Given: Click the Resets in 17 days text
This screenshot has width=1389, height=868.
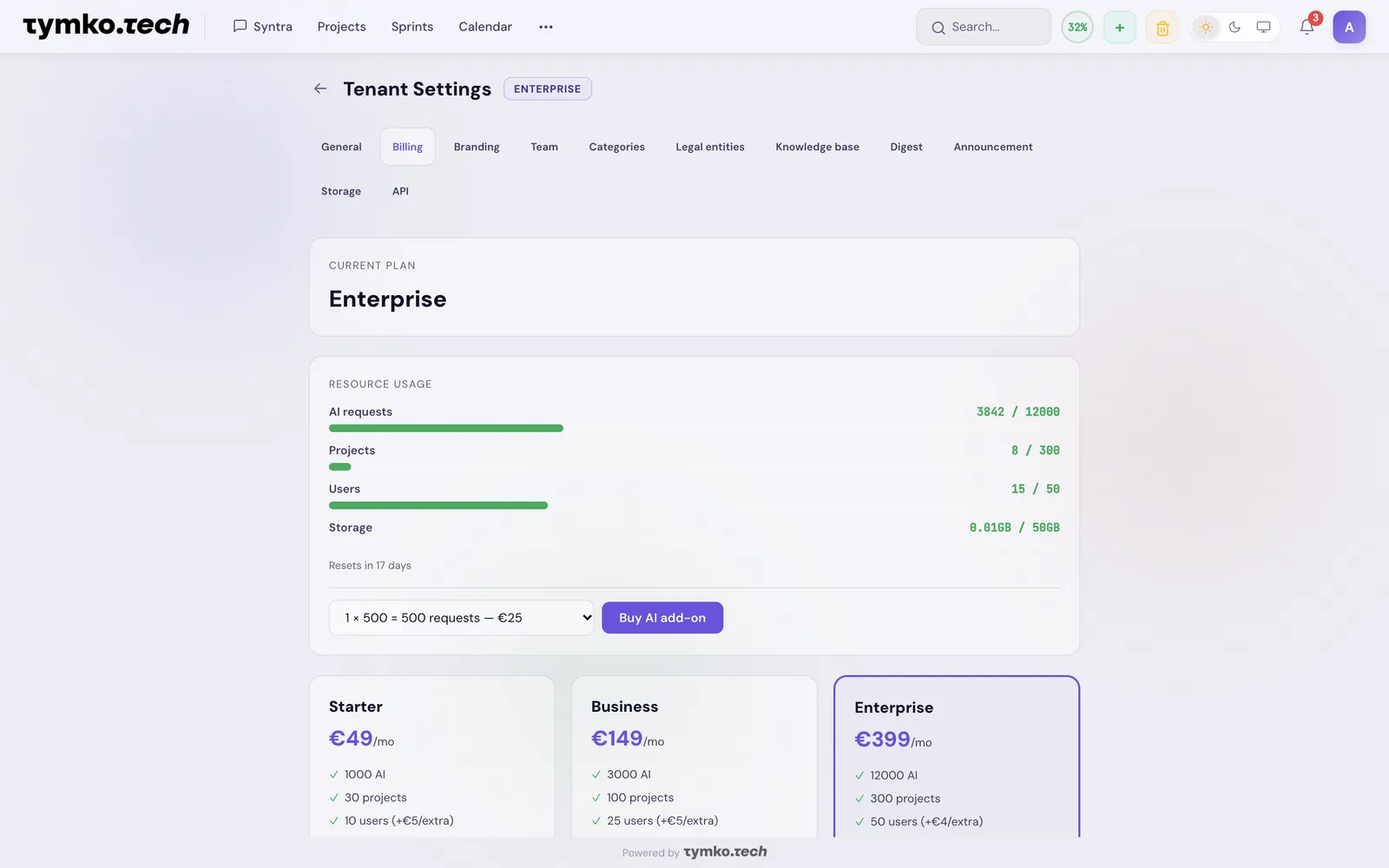Looking at the screenshot, I should pyautogui.click(x=370, y=565).
